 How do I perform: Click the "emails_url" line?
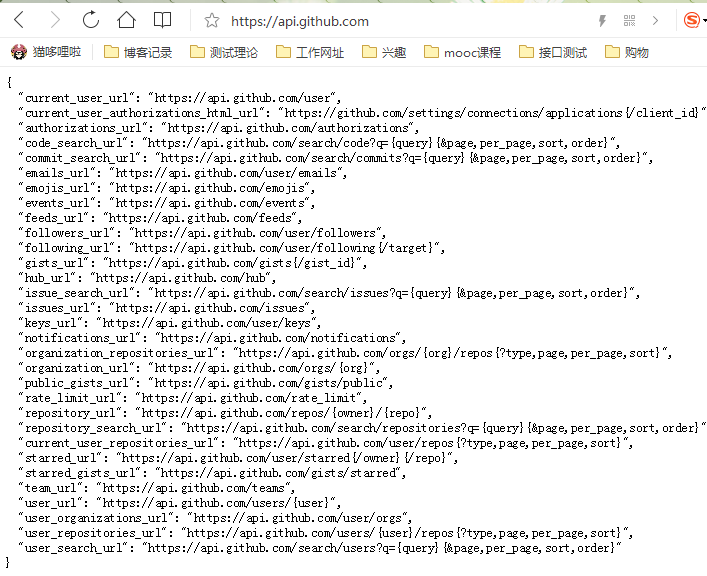(183, 173)
